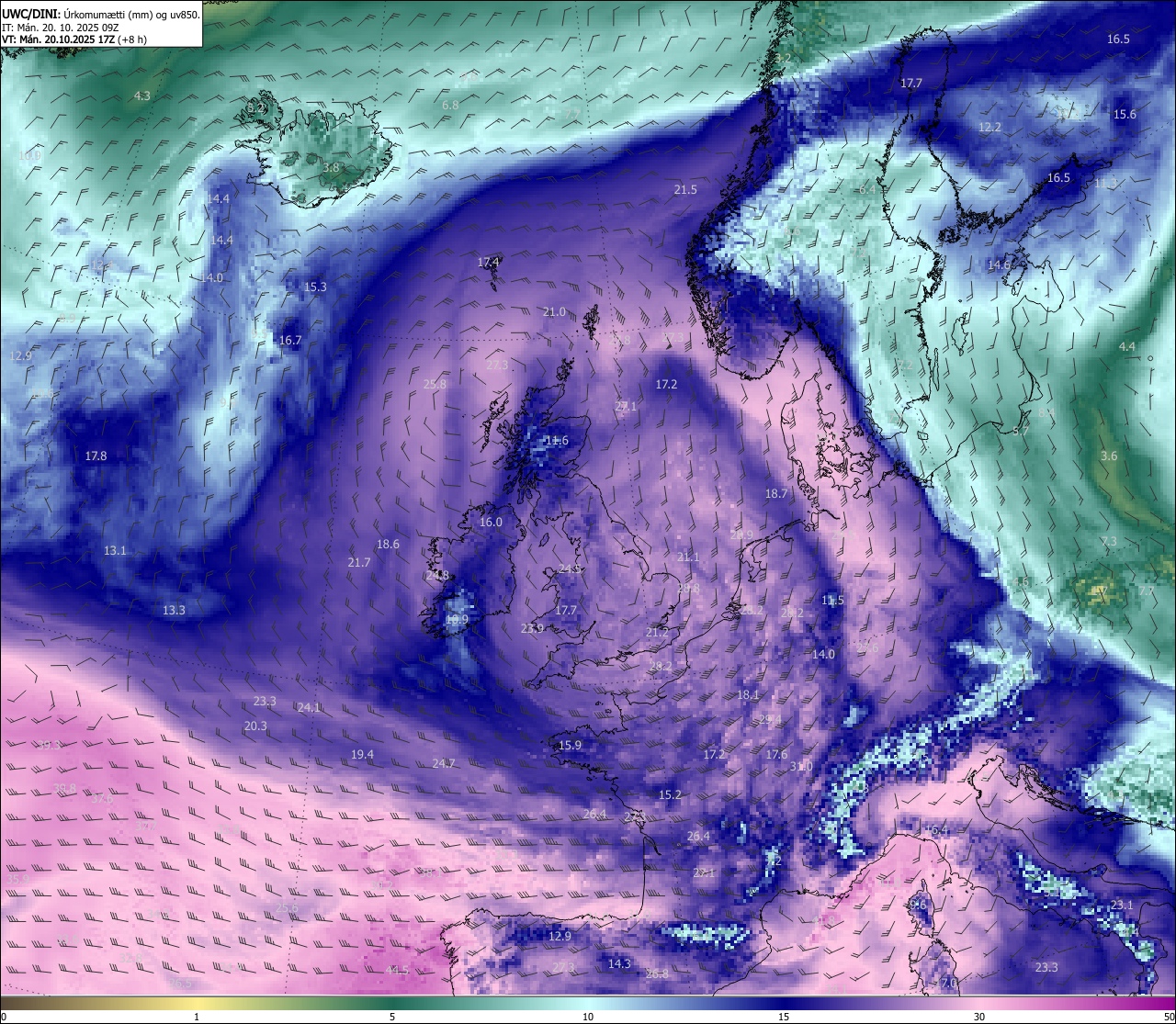Click the 21.5 value off Norway
This screenshot has width=1176, height=1024.
click(x=685, y=190)
